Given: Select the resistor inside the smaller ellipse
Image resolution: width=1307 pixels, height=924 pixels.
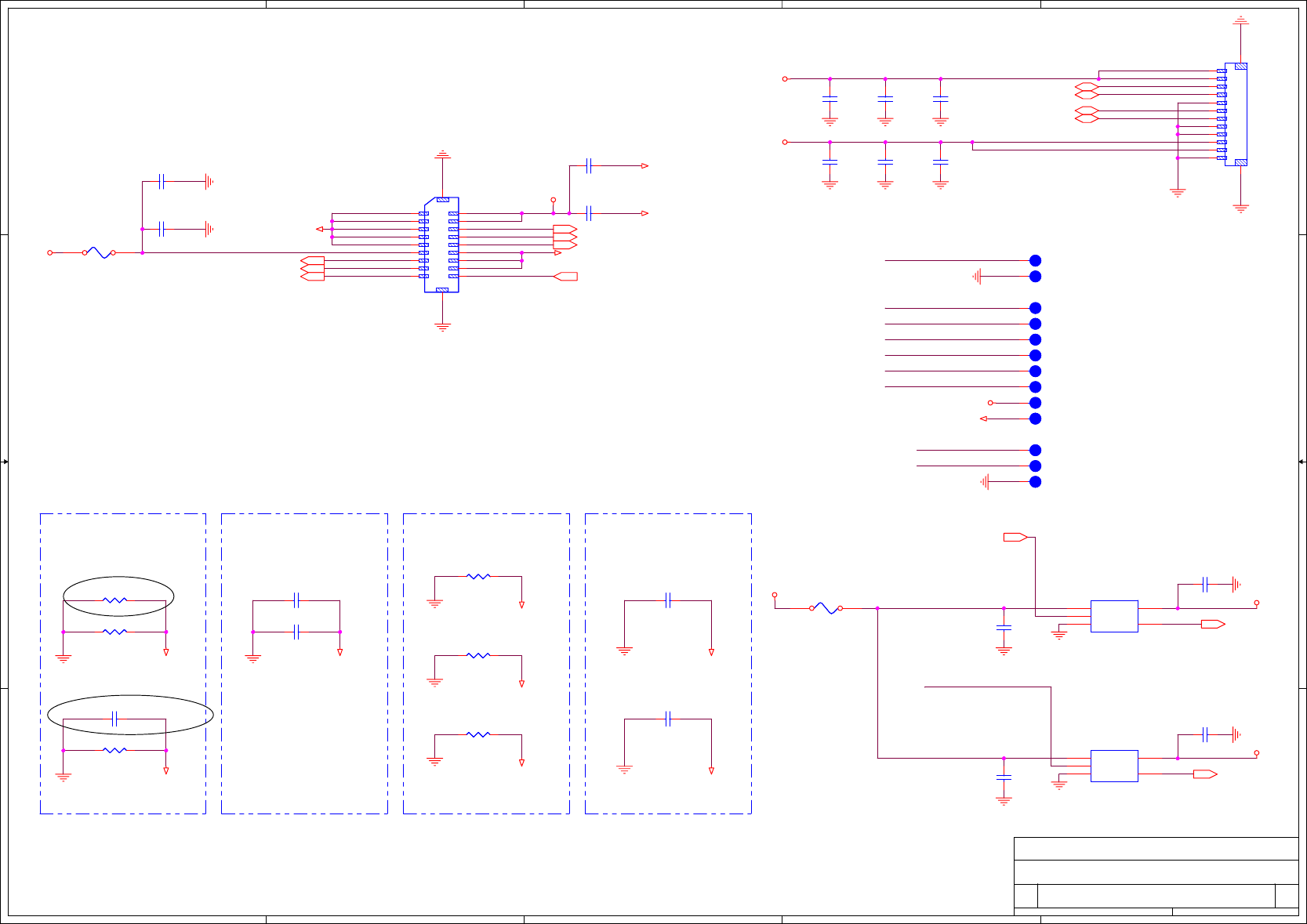Looking at the screenshot, I should pos(114,600).
